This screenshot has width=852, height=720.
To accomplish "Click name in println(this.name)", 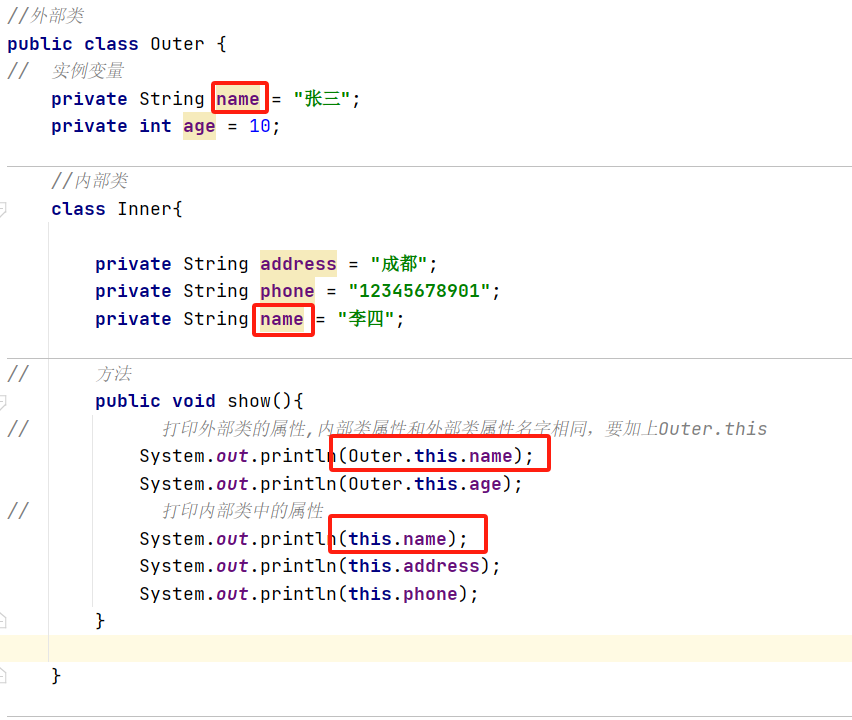I will click(424, 539).
